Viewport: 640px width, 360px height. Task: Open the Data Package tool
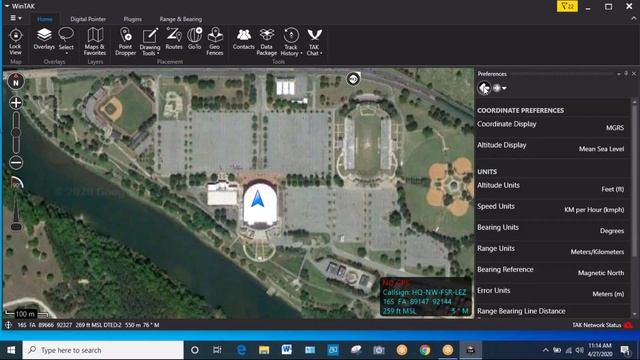point(267,41)
